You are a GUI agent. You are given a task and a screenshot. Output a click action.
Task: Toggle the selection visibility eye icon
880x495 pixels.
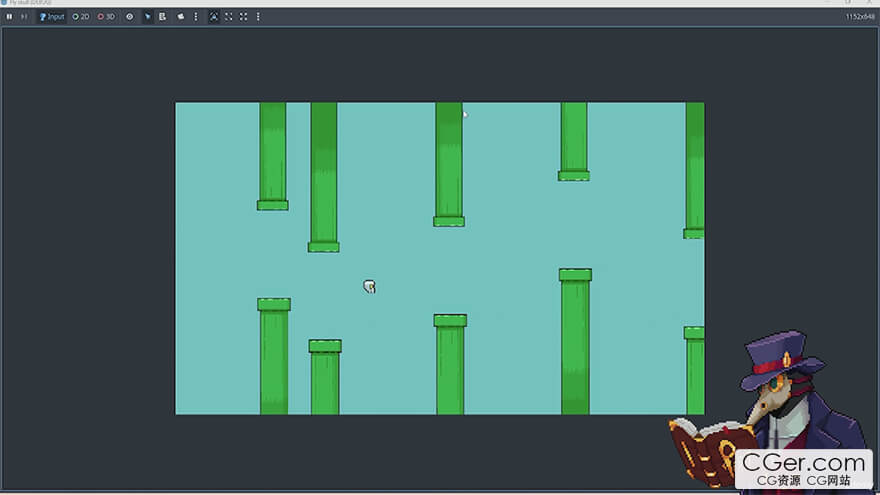point(130,17)
